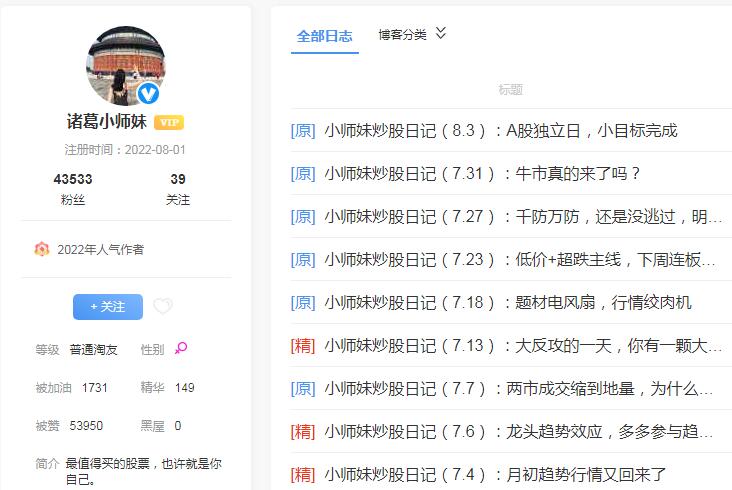Click the [精] tag on 7.13 post
The image size is (732, 490).
pos(303,345)
